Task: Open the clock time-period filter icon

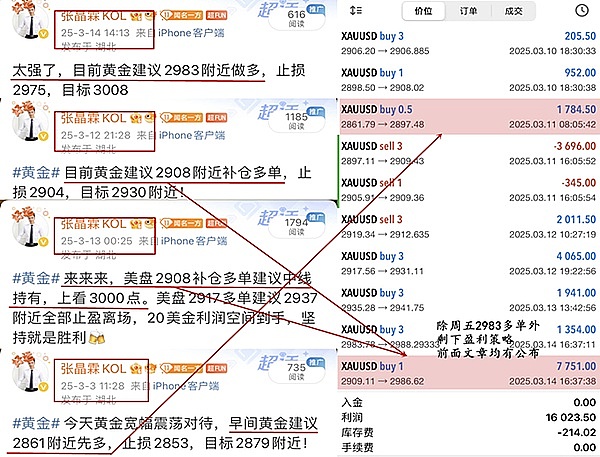Action: [x=582, y=11]
